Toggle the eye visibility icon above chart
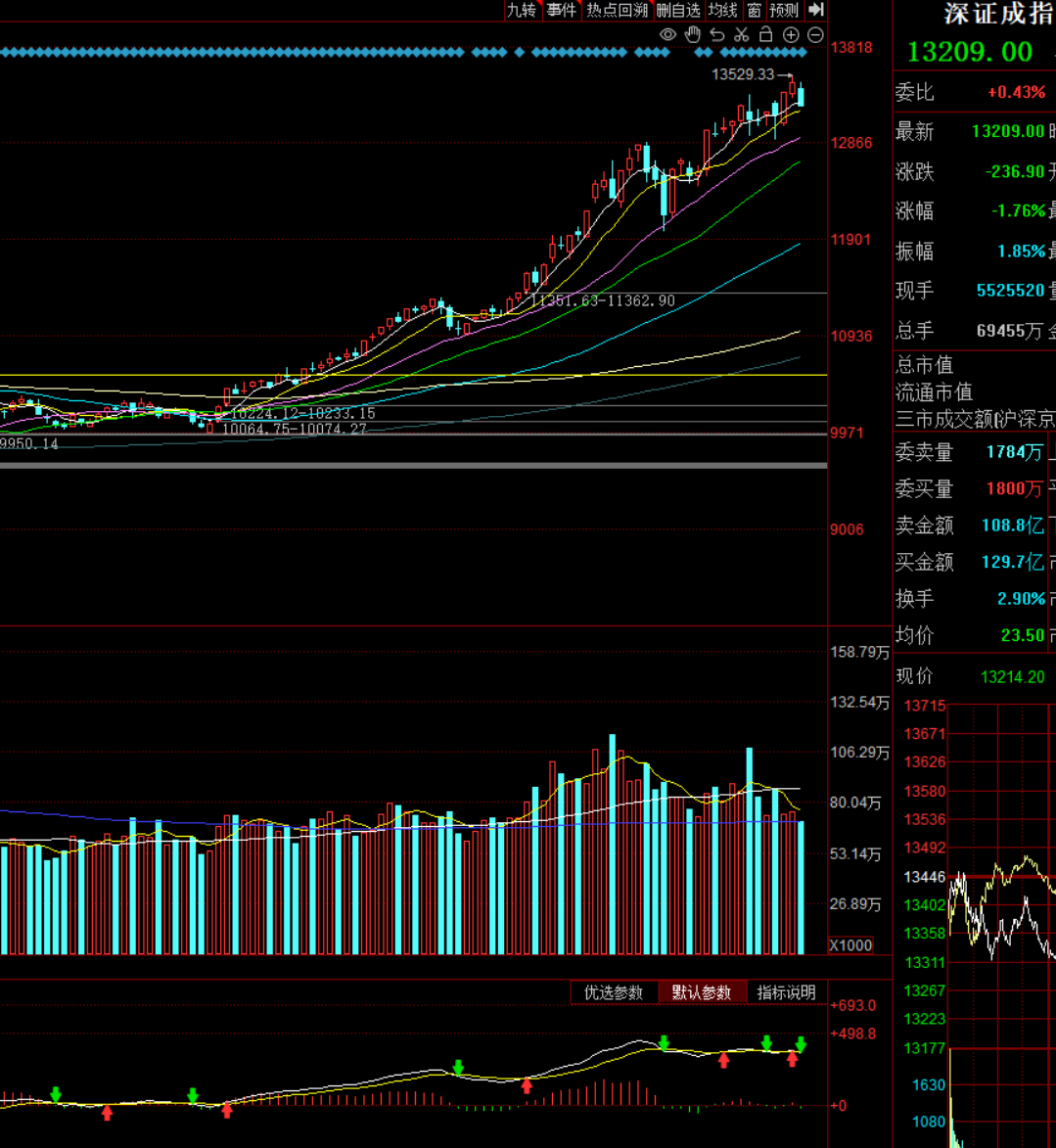The height and width of the screenshot is (1148, 1056). point(668,35)
